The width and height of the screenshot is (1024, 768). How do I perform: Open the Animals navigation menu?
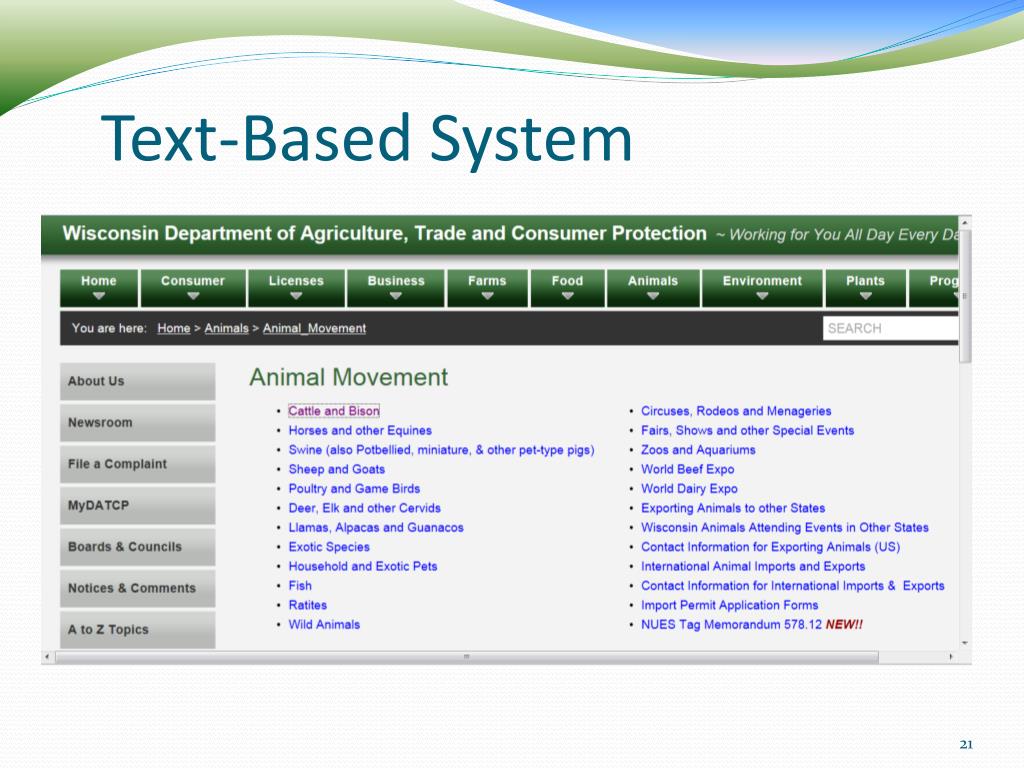coord(653,288)
